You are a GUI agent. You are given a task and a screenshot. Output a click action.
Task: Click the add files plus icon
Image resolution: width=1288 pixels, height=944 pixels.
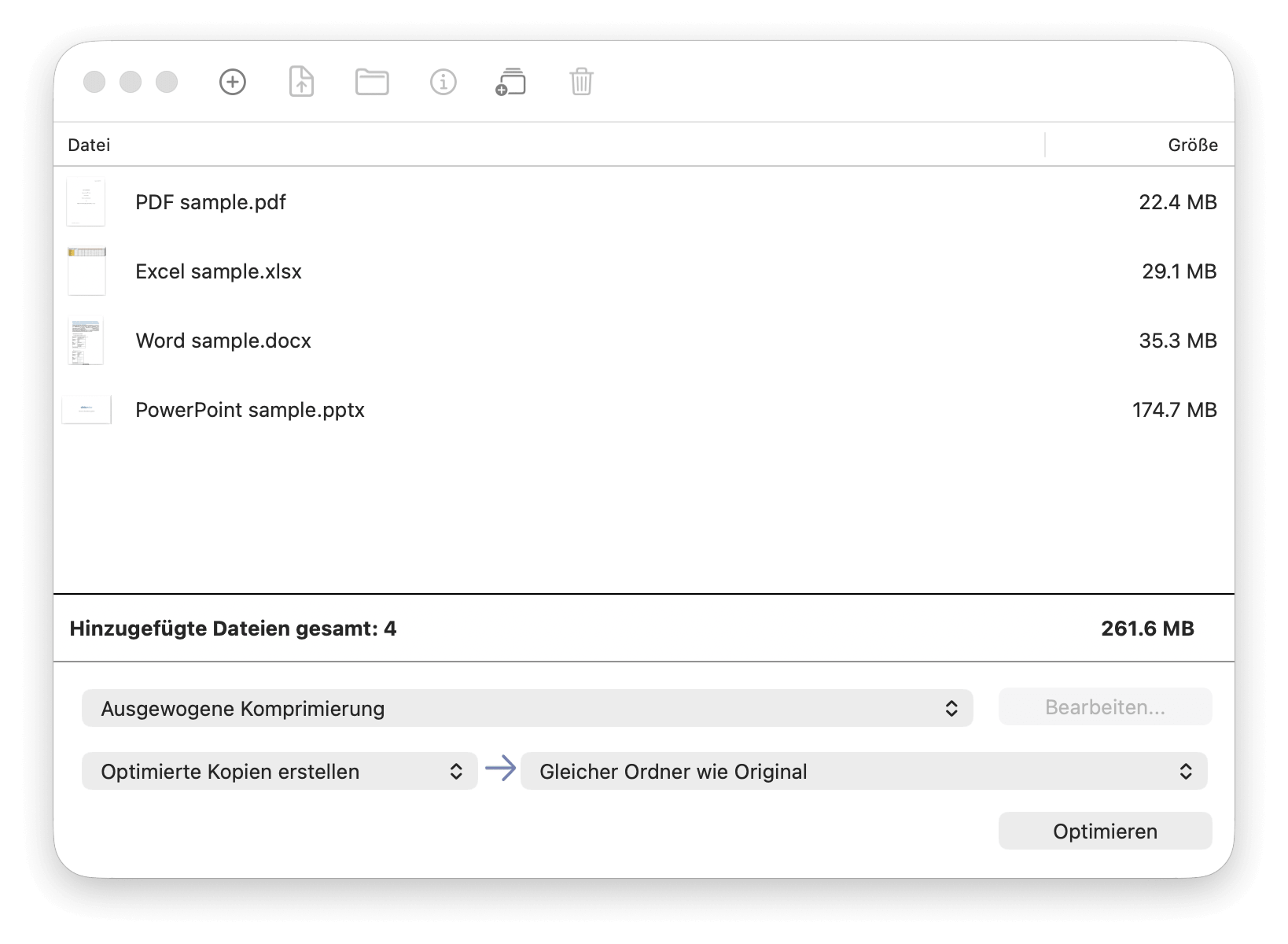tap(233, 82)
